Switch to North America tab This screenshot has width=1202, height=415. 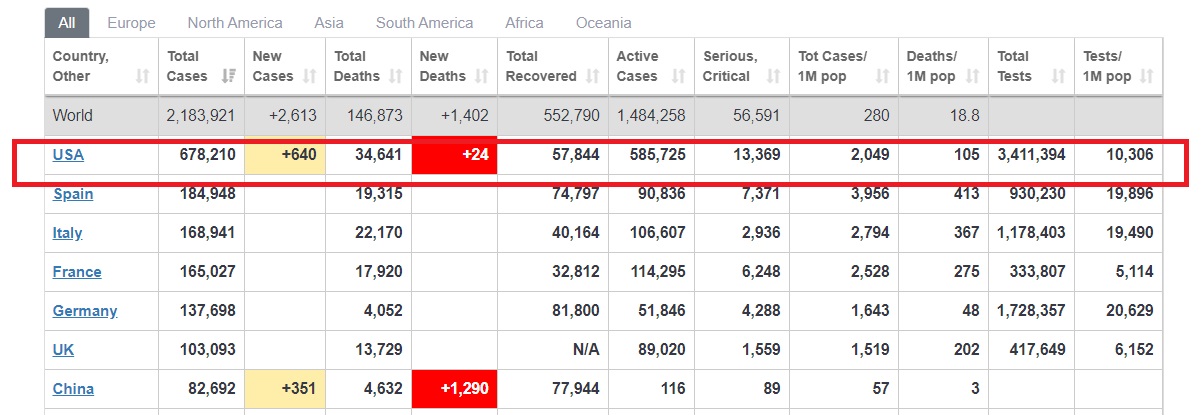[235, 22]
